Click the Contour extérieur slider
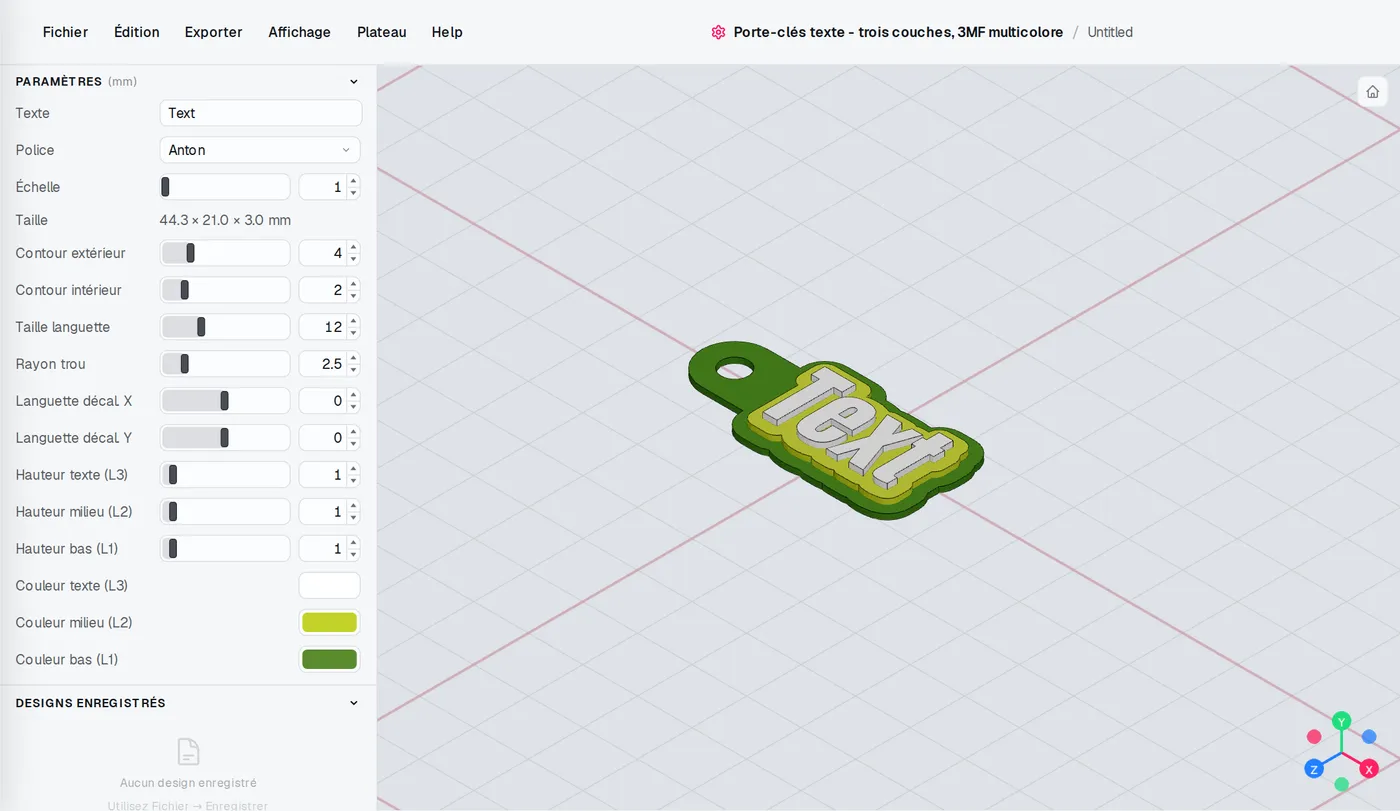The image size is (1400, 811). click(x=225, y=253)
